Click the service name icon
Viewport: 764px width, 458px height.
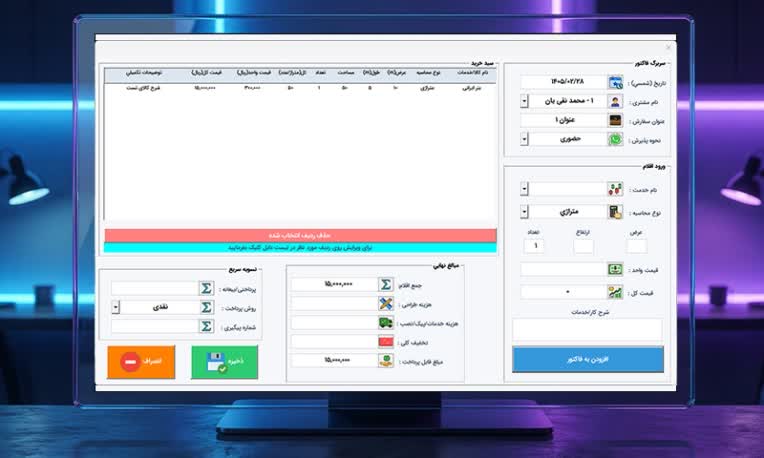pos(615,189)
